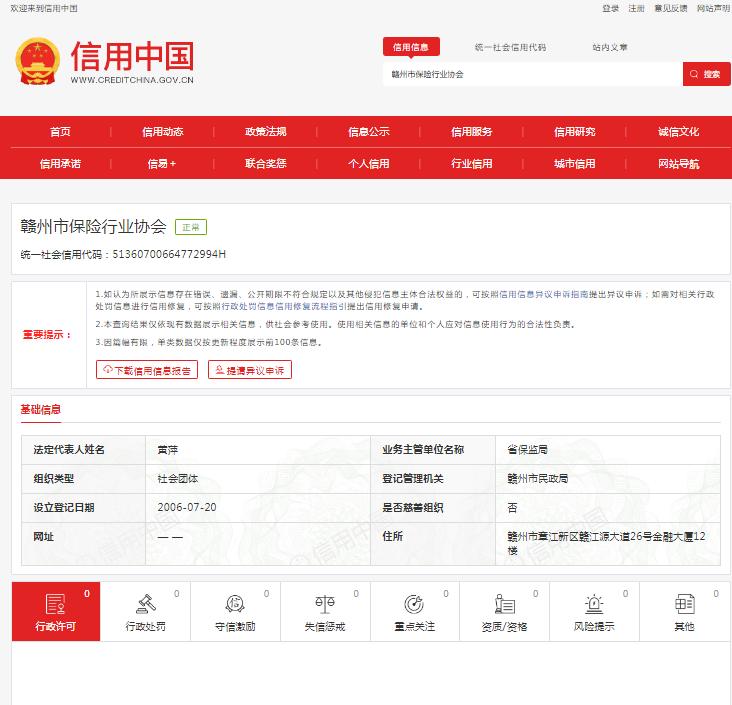Click the 网站声明 link at top
The width and height of the screenshot is (732, 705).
tap(713, 8)
